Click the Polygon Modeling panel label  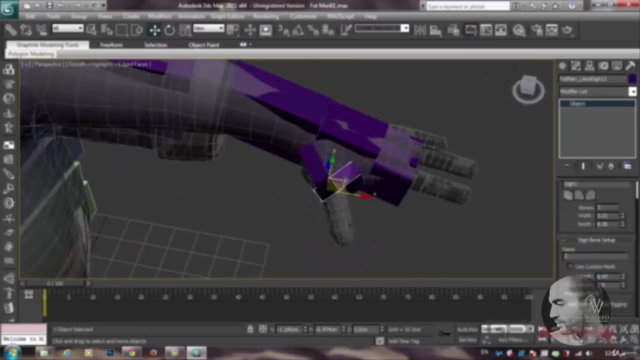click(31, 54)
